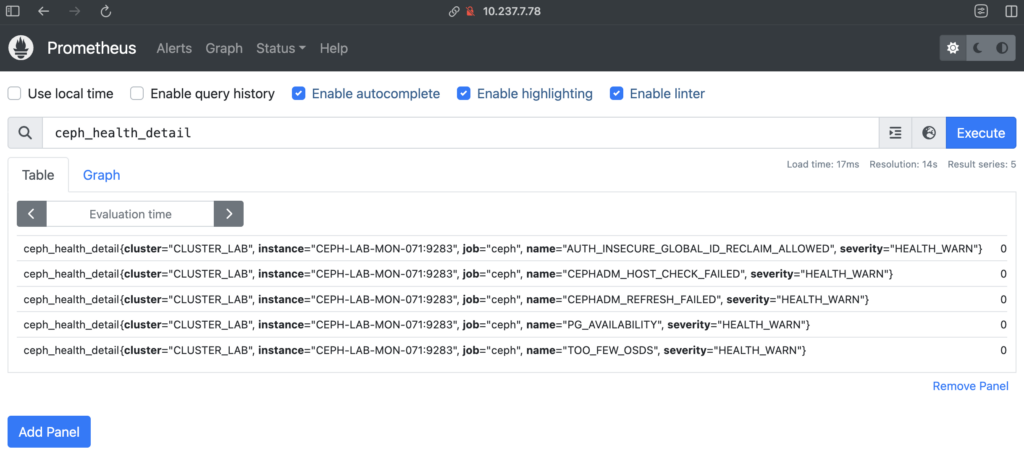Open the Help page
This screenshot has width=1024, height=451.
tap(334, 48)
